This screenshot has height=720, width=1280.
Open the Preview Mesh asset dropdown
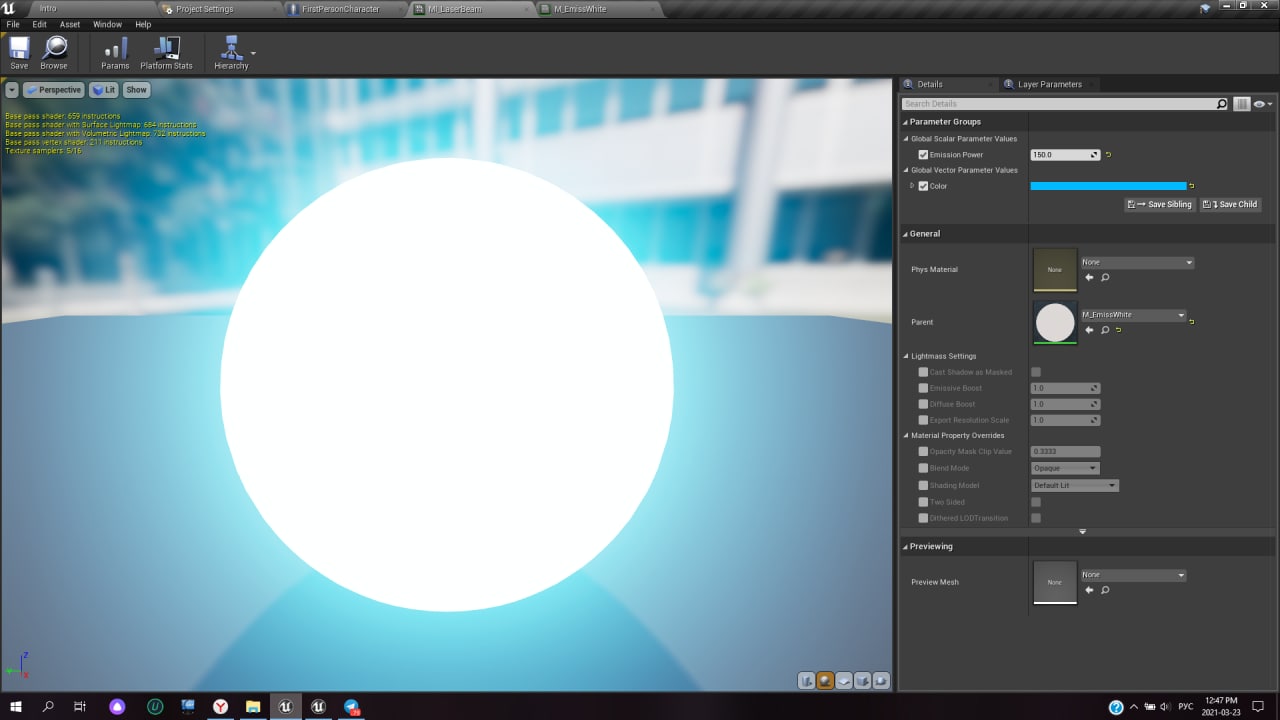coord(1133,575)
